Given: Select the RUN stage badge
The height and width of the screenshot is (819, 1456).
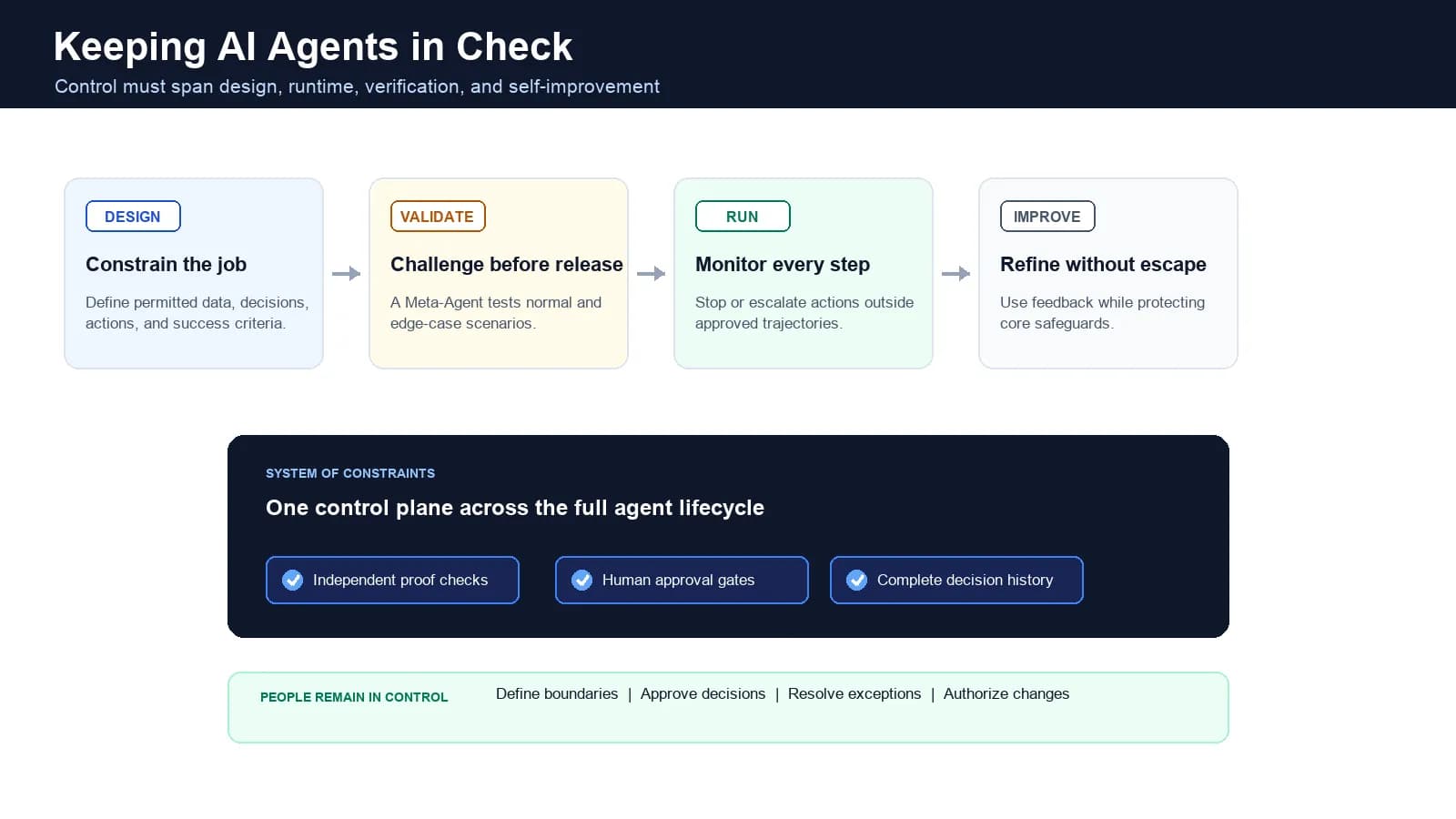Looking at the screenshot, I should (743, 217).
